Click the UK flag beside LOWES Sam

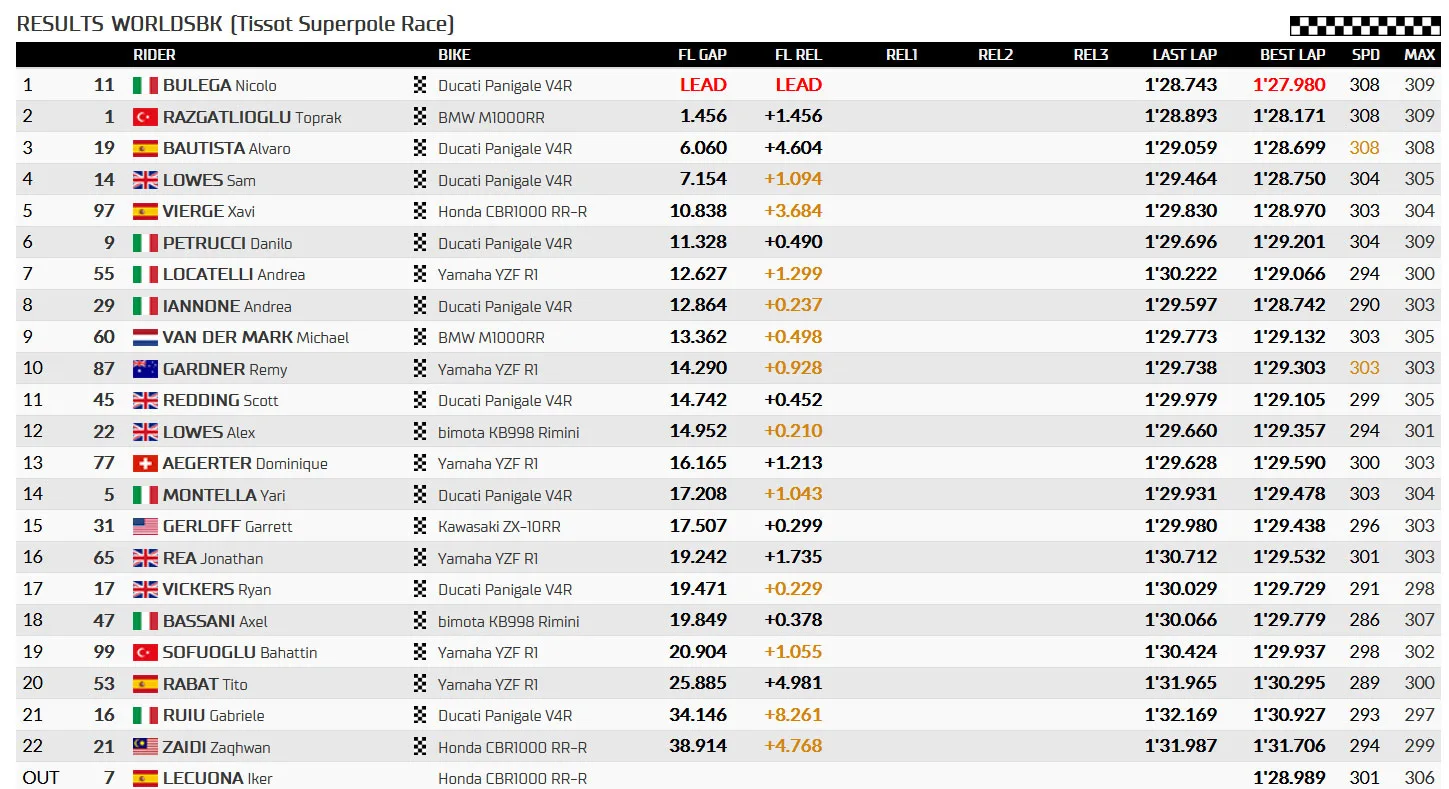[x=145, y=180]
